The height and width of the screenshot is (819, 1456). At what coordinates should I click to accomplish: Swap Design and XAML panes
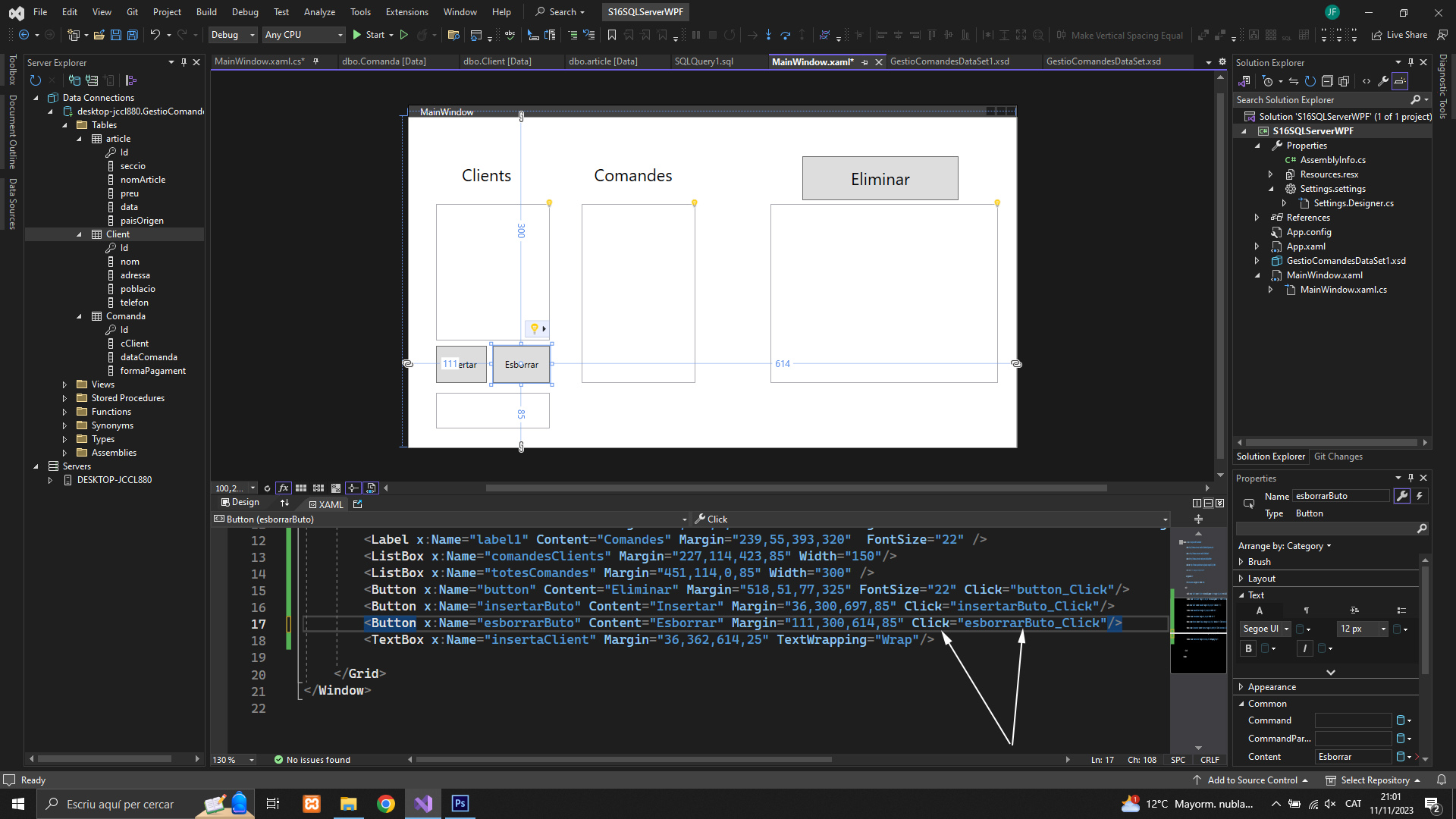(x=285, y=504)
